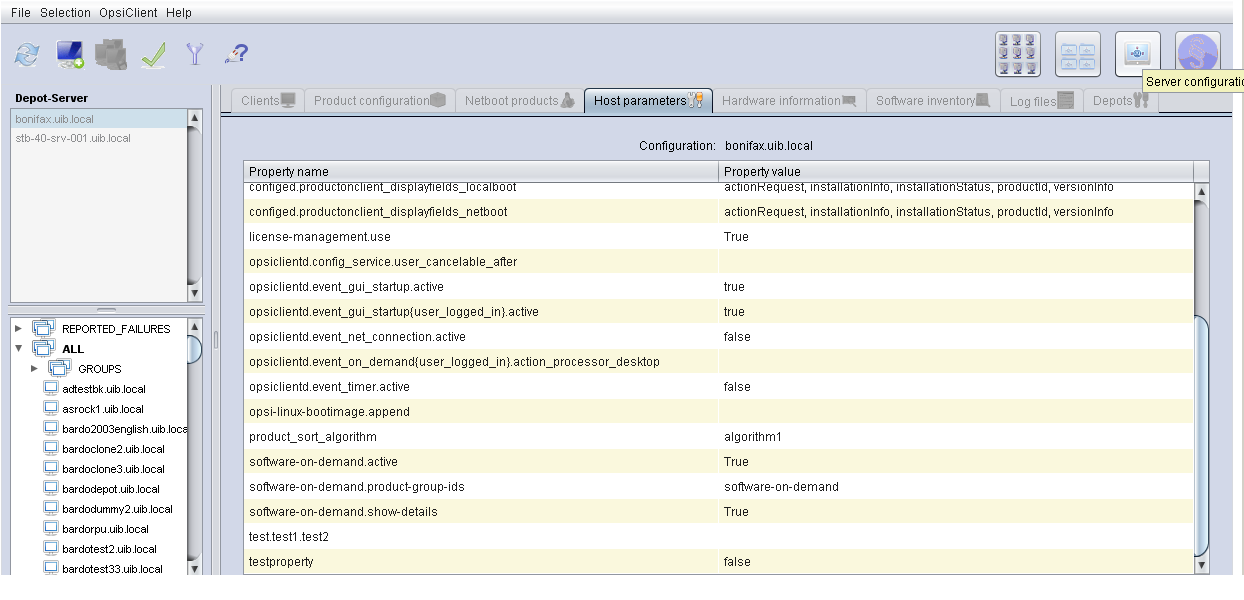Select configed.productonclient_displayfields_netboot property
The height and width of the screenshot is (600, 1244).
click(481, 212)
